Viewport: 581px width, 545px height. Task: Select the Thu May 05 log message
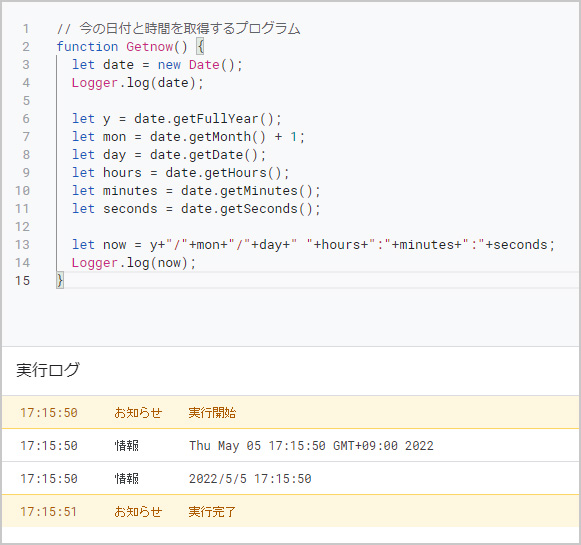[x=311, y=445]
